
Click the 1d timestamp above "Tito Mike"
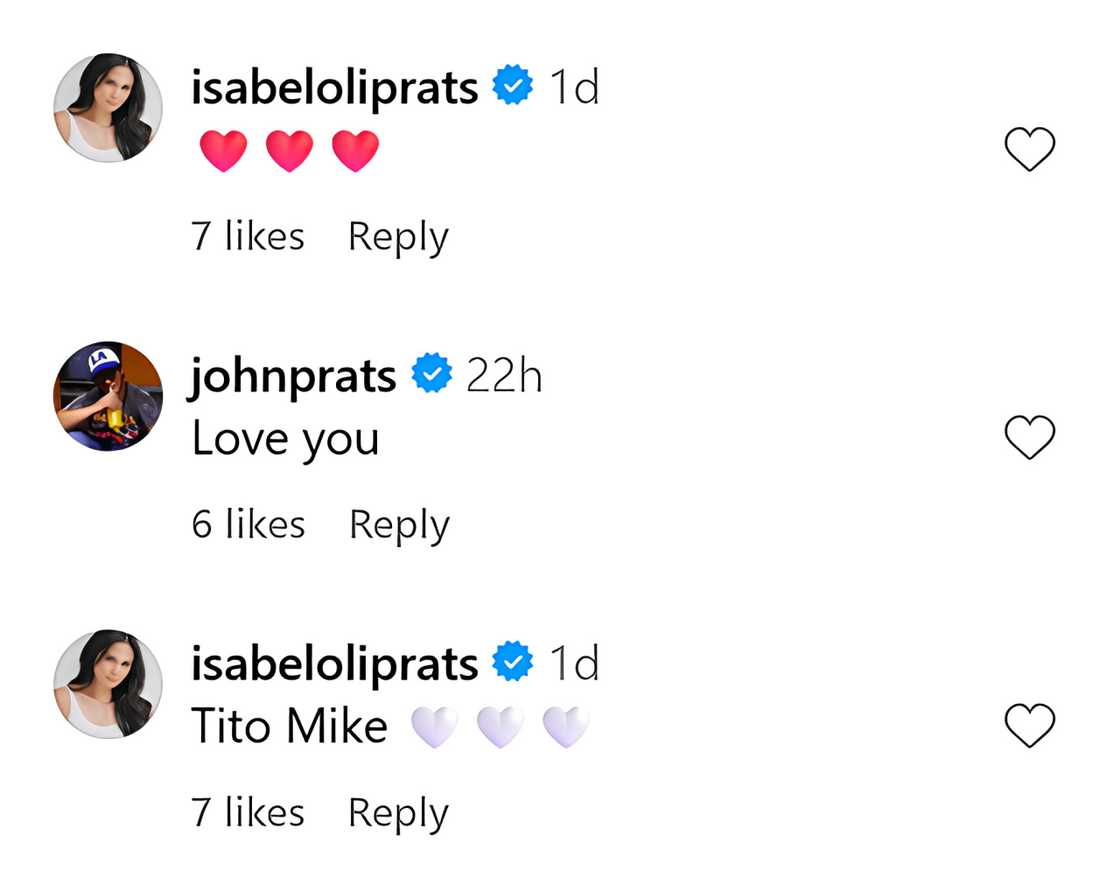coord(575,664)
